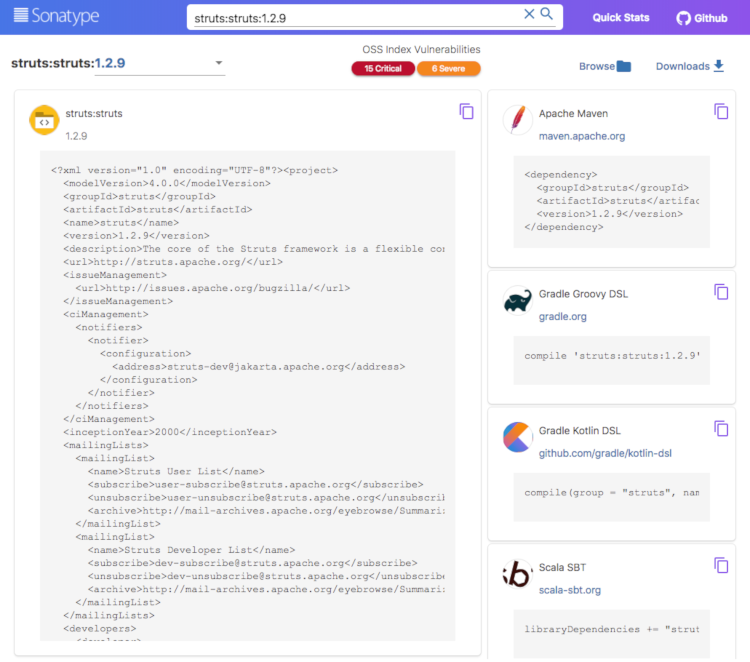Copy the struts:struts POM to clipboard

coord(466,111)
